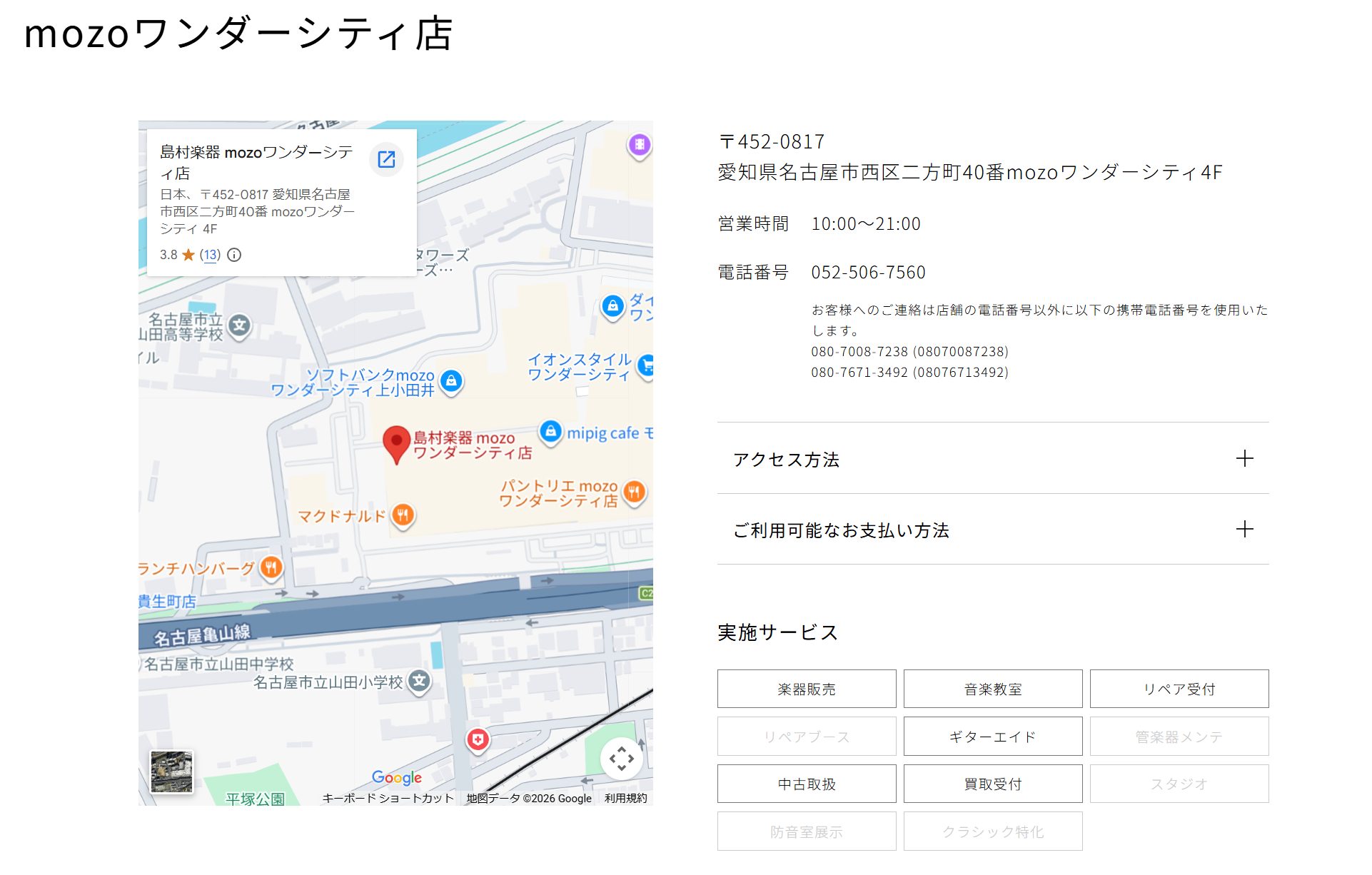
Task: Click the 名古屋市立山田小学校 school marker
Action: click(x=420, y=681)
